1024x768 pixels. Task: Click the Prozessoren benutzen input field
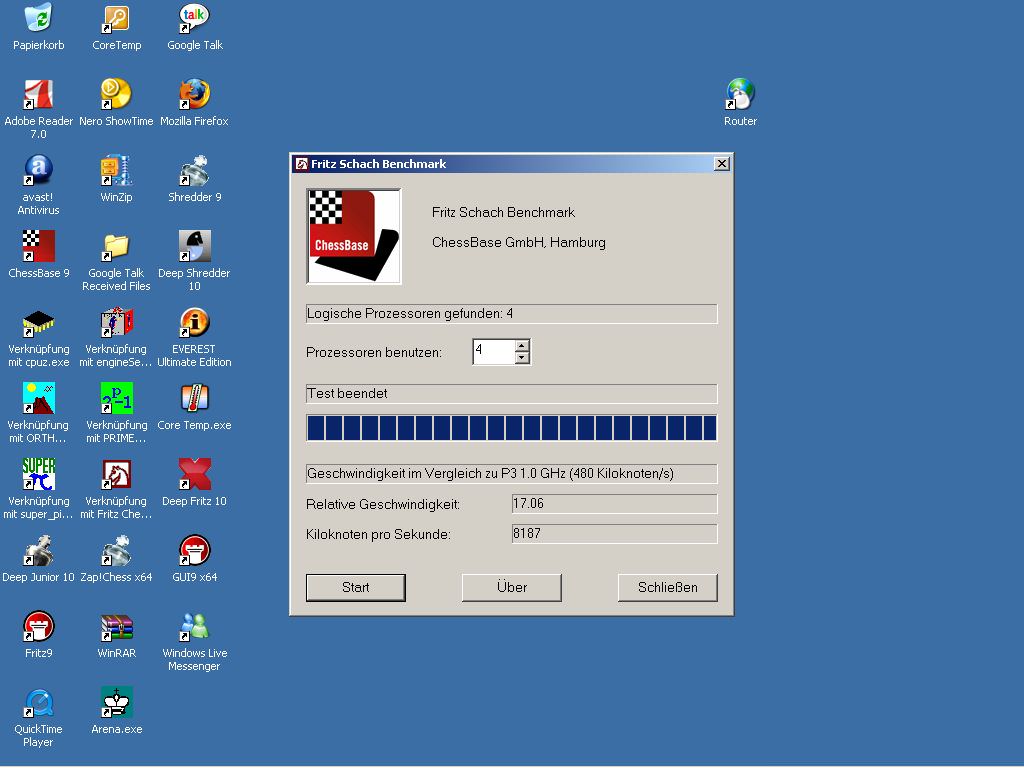tap(494, 351)
